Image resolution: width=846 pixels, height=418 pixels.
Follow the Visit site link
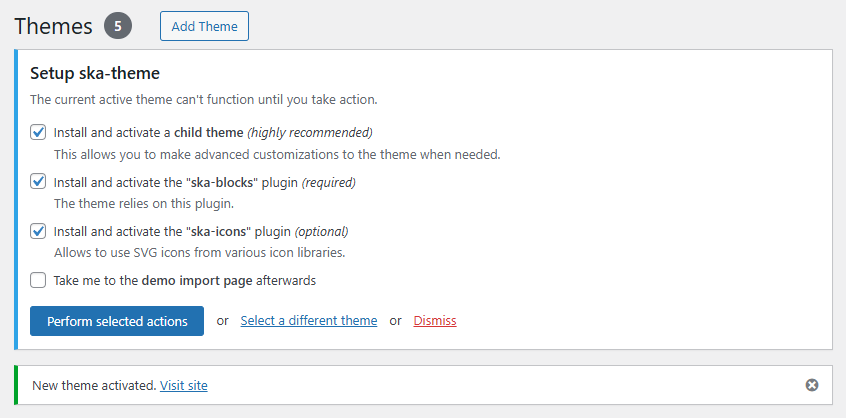pos(184,385)
